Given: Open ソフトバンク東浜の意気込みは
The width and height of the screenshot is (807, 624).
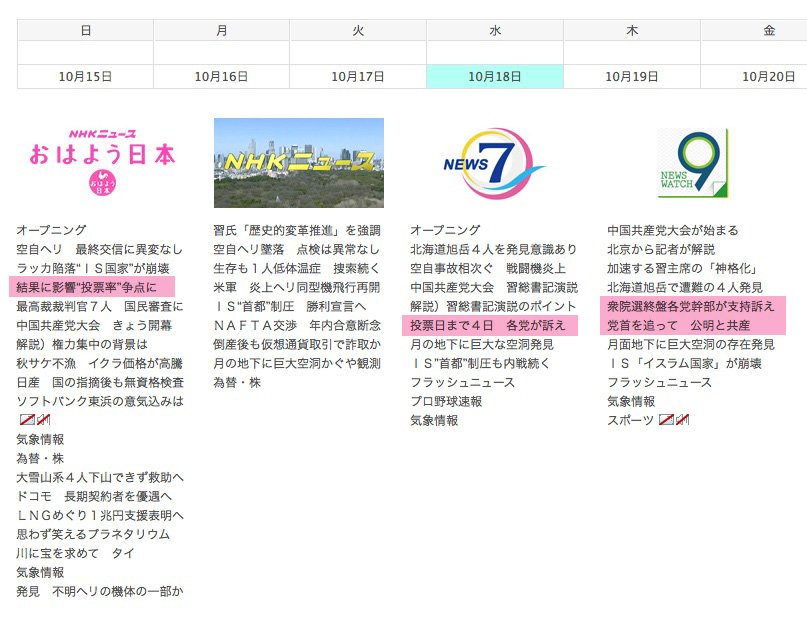Looking at the screenshot, I should click(100, 401).
